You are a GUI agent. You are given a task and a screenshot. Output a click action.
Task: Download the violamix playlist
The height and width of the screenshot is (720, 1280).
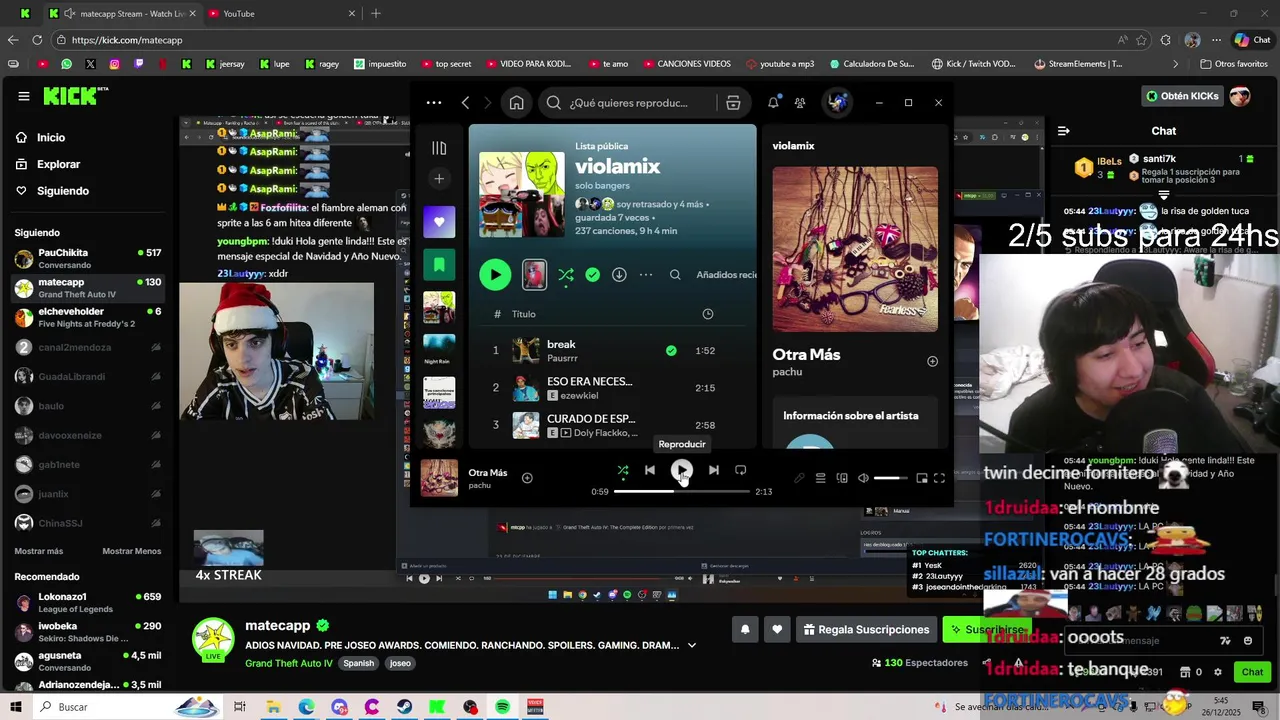(x=619, y=274)
